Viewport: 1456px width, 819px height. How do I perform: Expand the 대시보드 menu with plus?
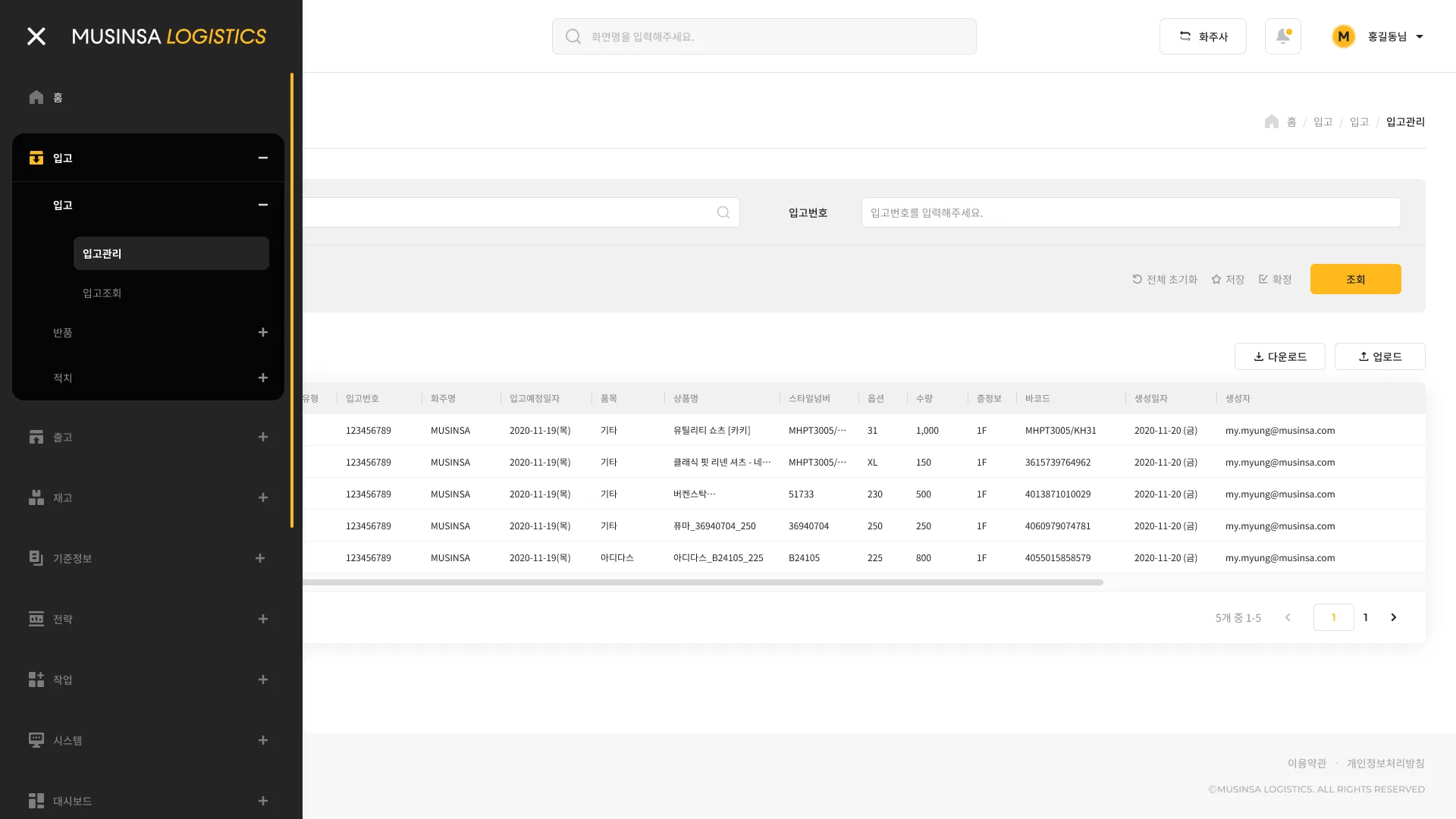(263, 801)
